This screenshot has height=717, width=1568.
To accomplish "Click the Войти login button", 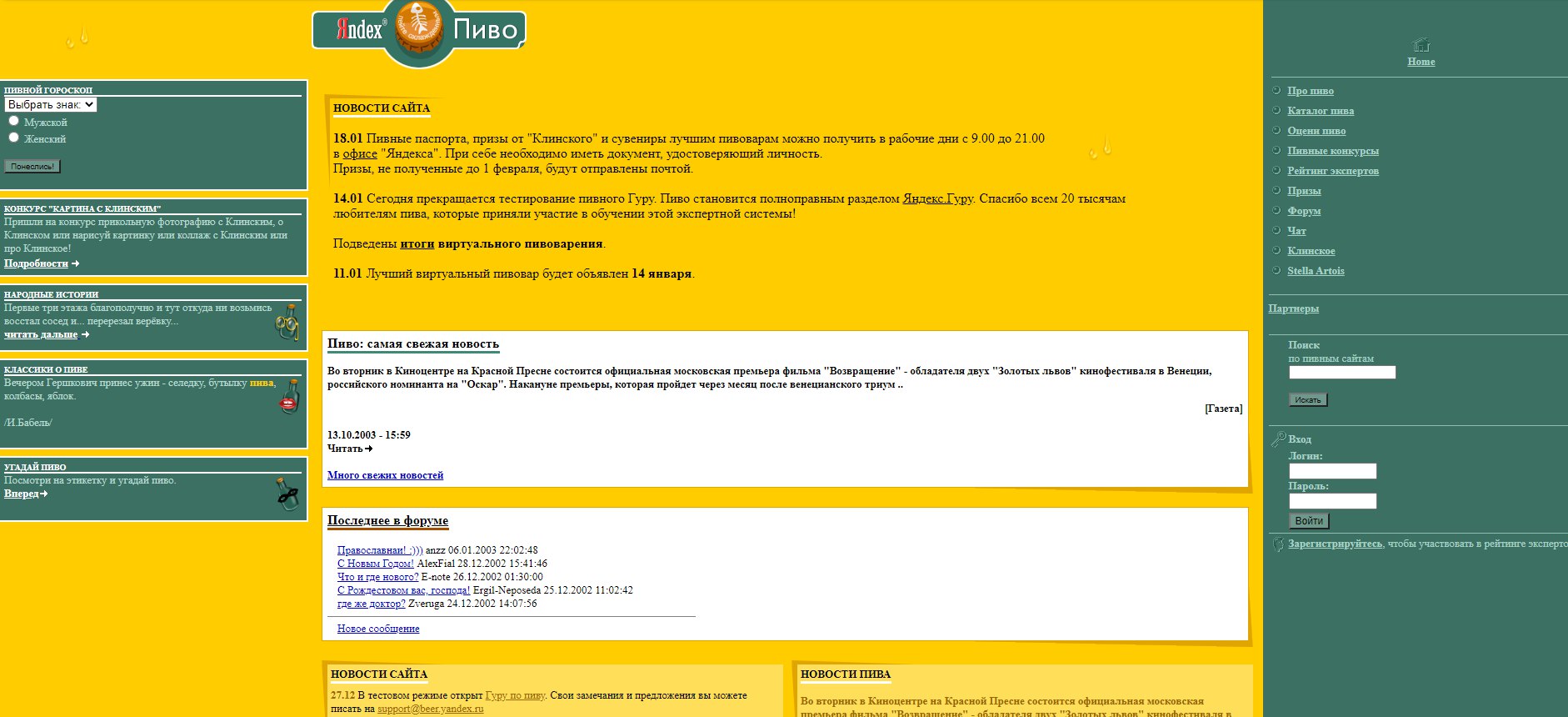I will click(1309, 521).
